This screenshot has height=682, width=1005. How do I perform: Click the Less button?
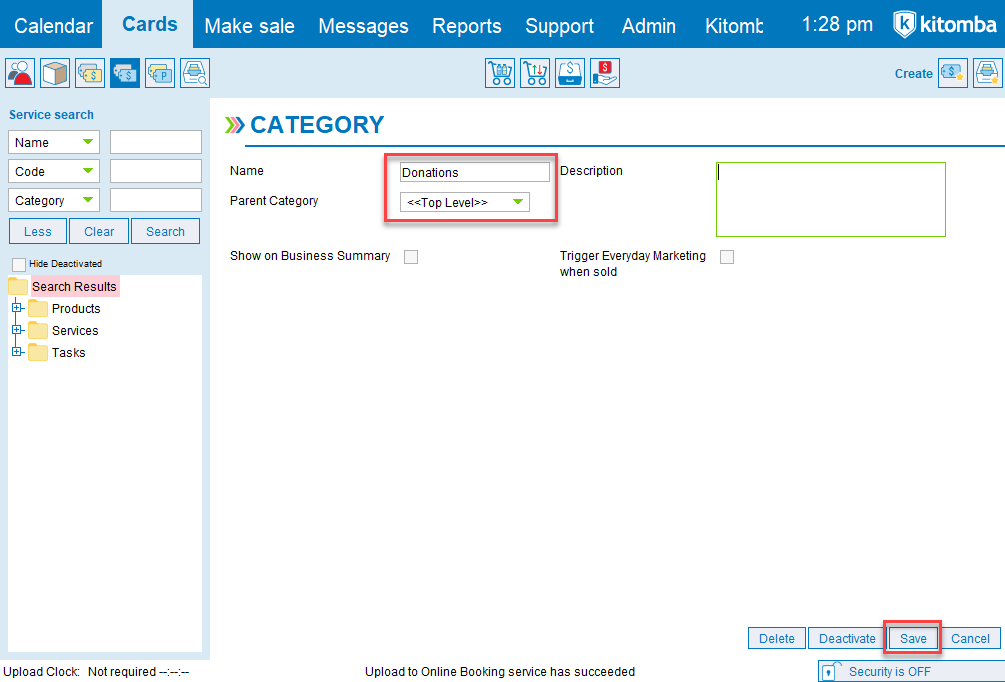pyautogui.click(x=38, y=231)
